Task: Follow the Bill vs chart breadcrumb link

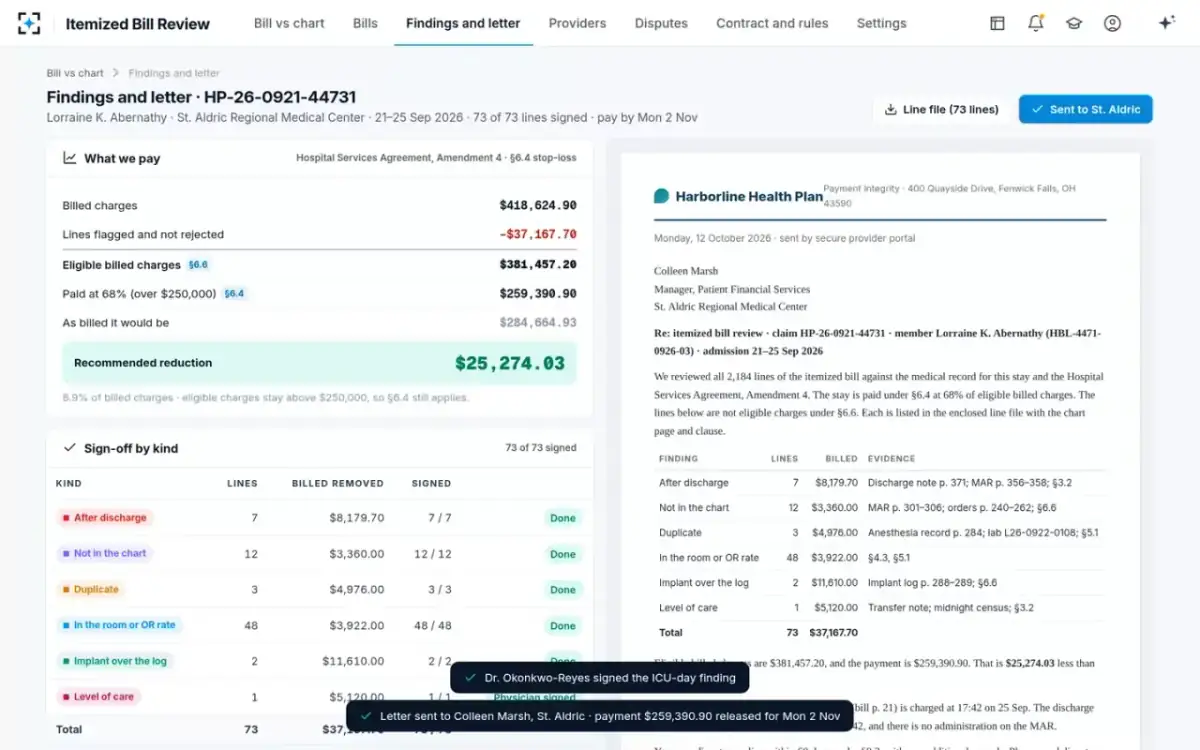Action: [75, 73]
